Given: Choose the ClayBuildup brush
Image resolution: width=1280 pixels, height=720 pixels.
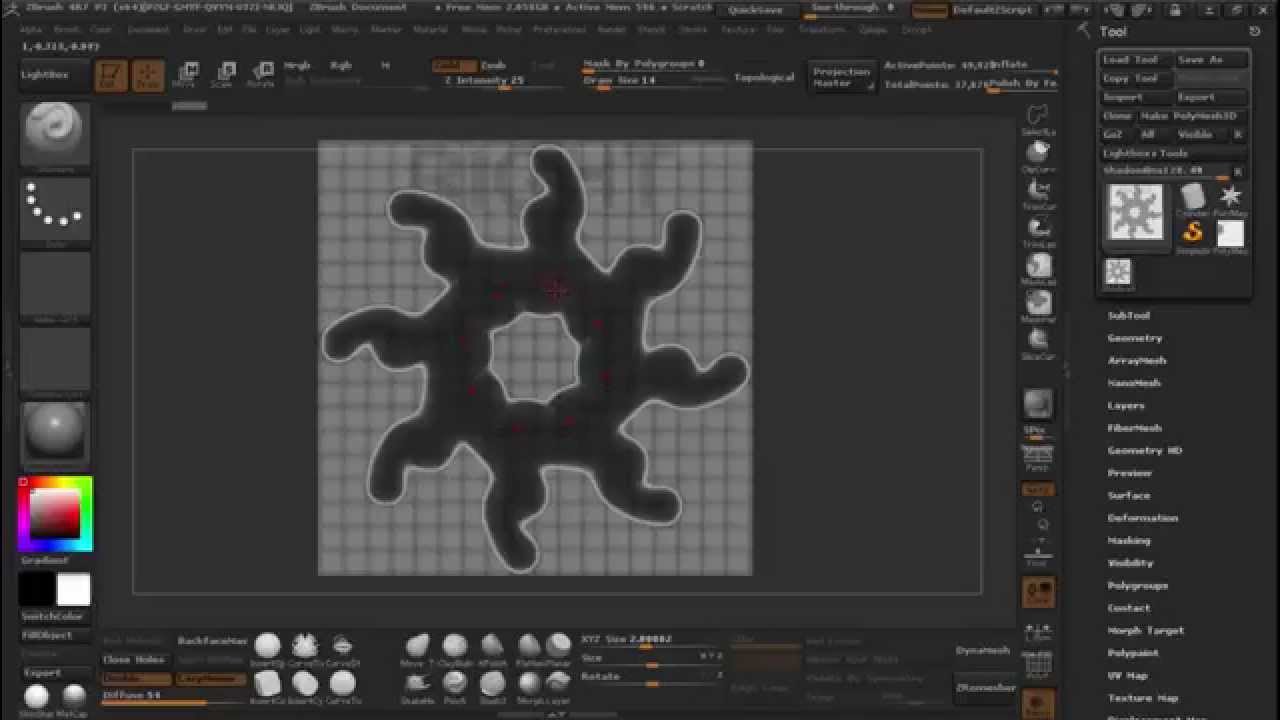Looking at the screenshot, I should coord(455,648).
